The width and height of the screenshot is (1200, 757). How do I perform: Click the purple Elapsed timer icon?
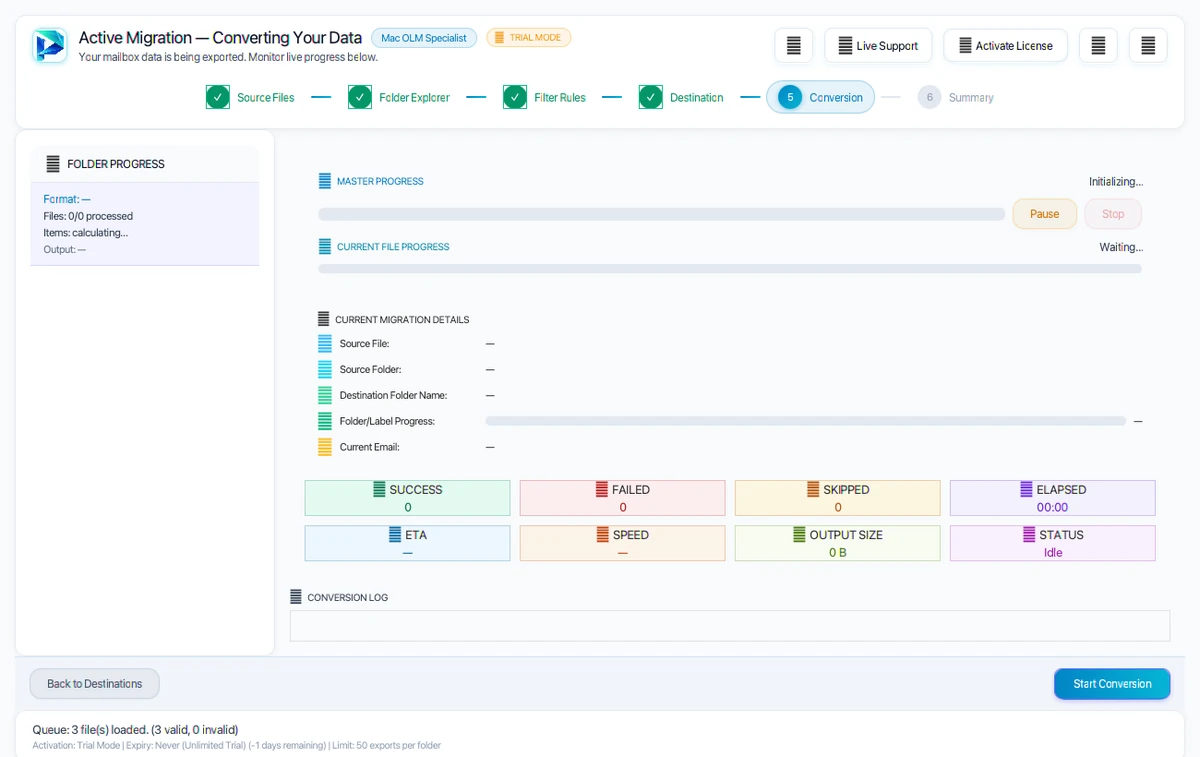pos(1026,489)
